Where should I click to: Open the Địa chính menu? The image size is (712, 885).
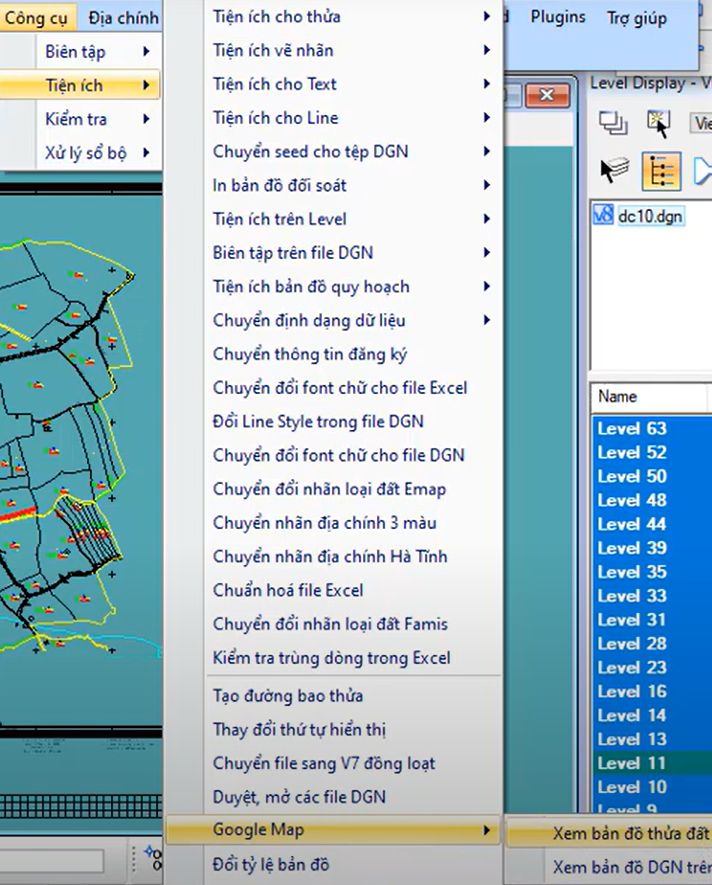click(x=123, y=17)
